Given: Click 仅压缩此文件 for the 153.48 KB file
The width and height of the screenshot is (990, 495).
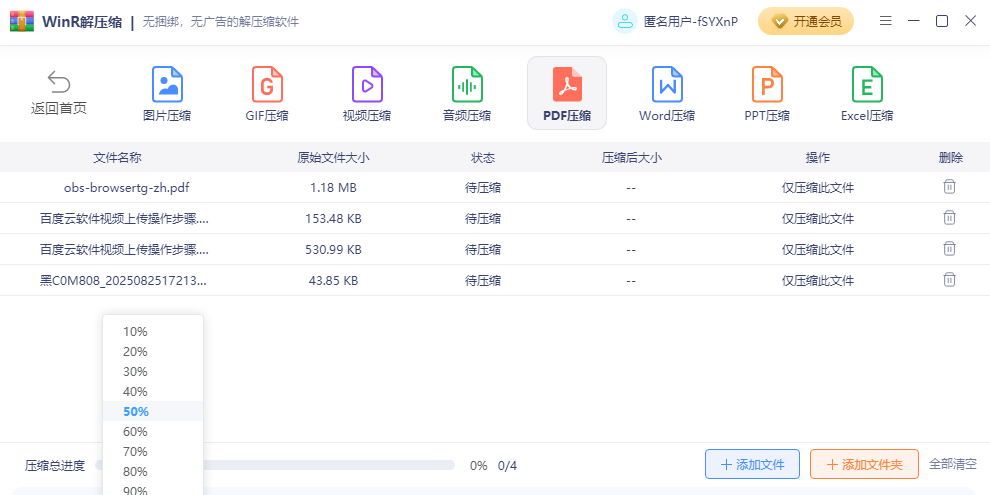Looking at the screenshot, I should tap(818, 218).
